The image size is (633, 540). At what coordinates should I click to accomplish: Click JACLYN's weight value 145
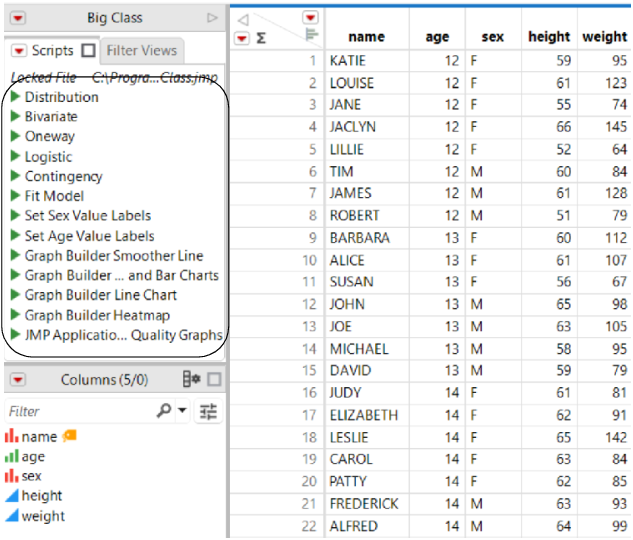pyautogui.click(x=604, y=127)
